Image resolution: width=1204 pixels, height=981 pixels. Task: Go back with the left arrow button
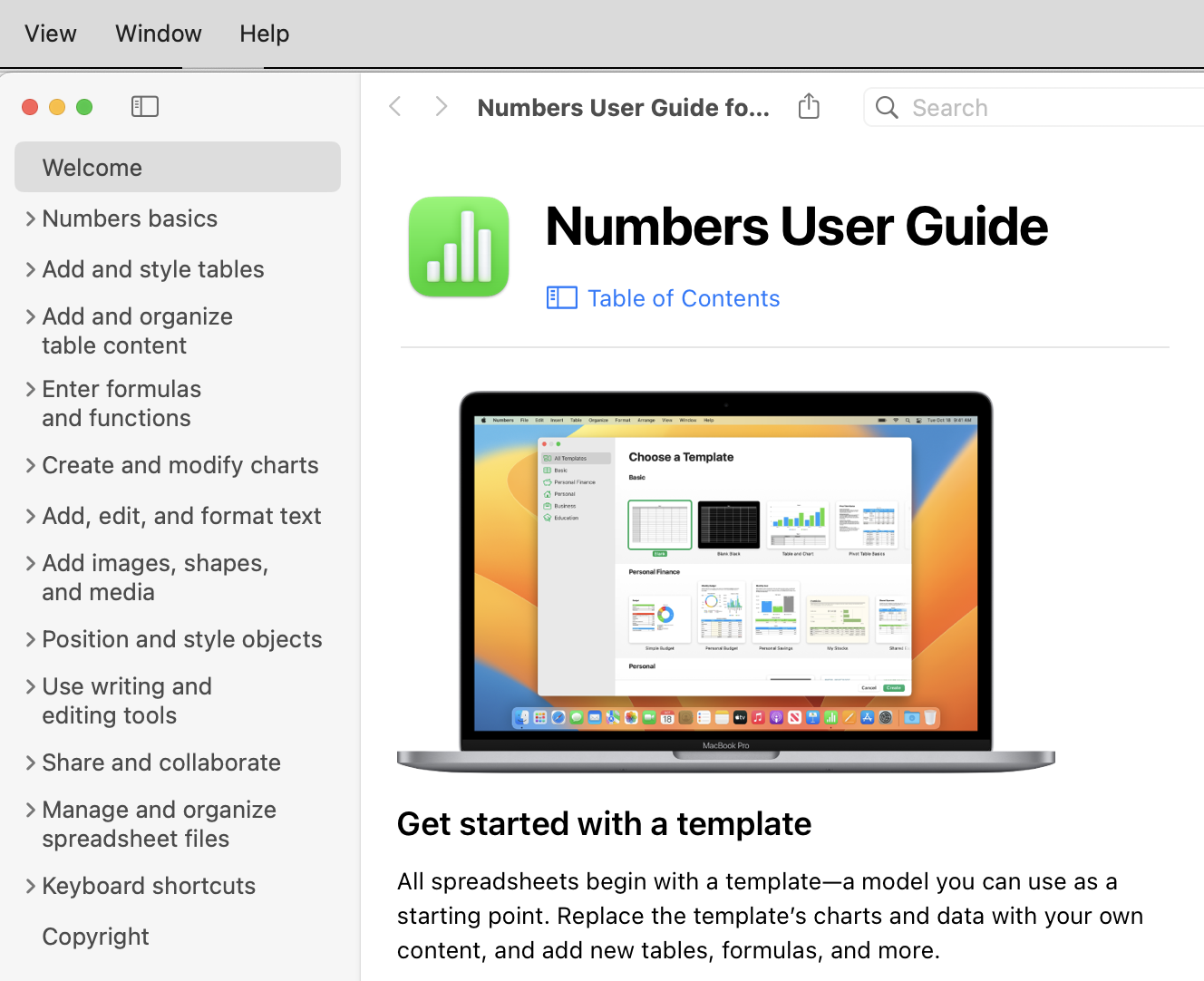tap(395, 107)
